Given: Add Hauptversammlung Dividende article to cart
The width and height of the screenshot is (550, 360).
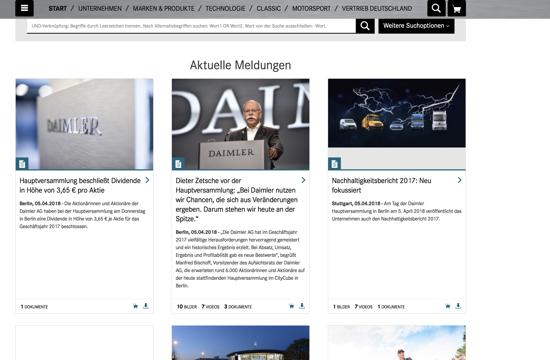Looking at the screenshot, I should pyautogui.click(x=135, y=306).
